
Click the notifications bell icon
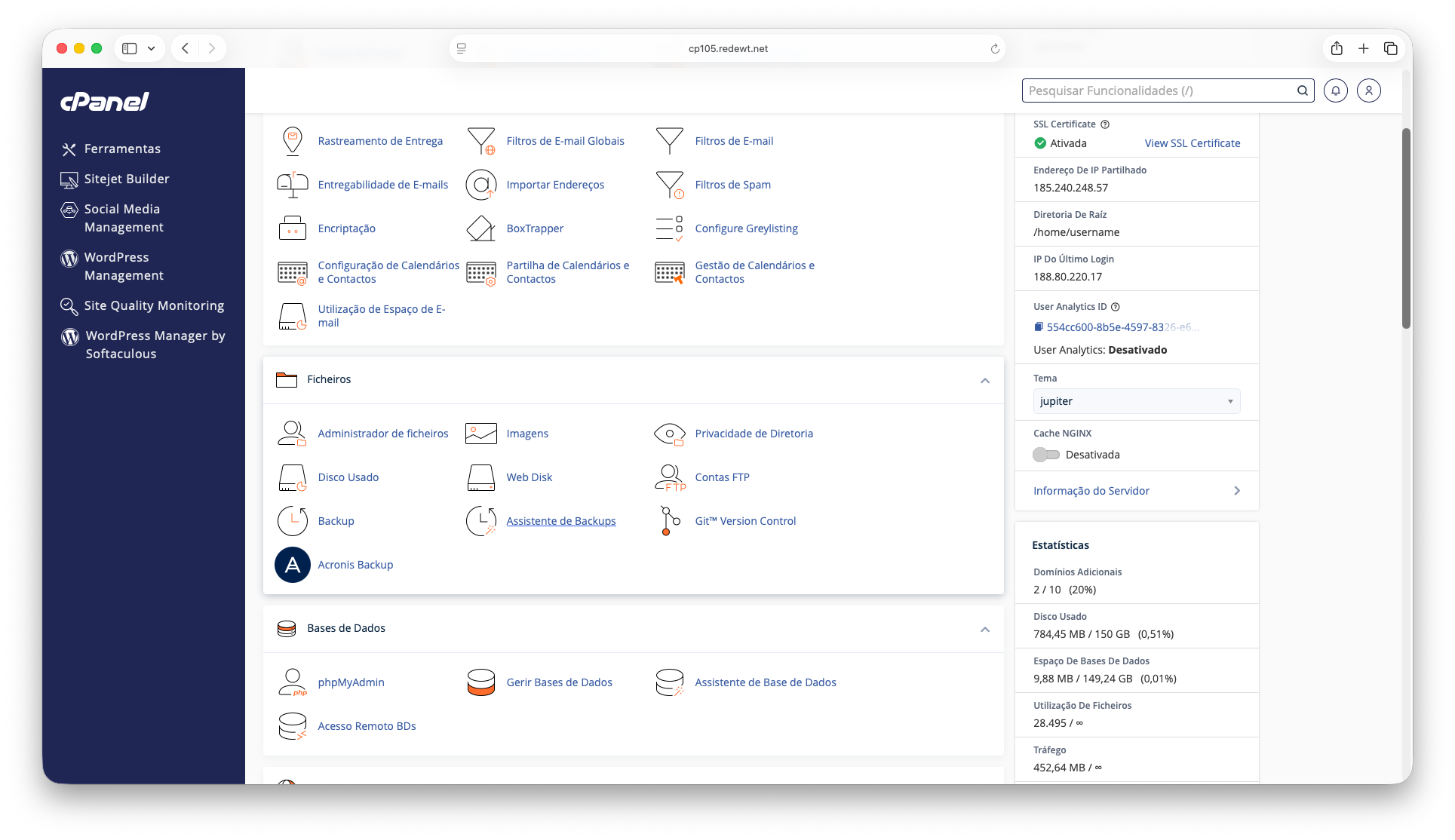(x=1335, y=90)
